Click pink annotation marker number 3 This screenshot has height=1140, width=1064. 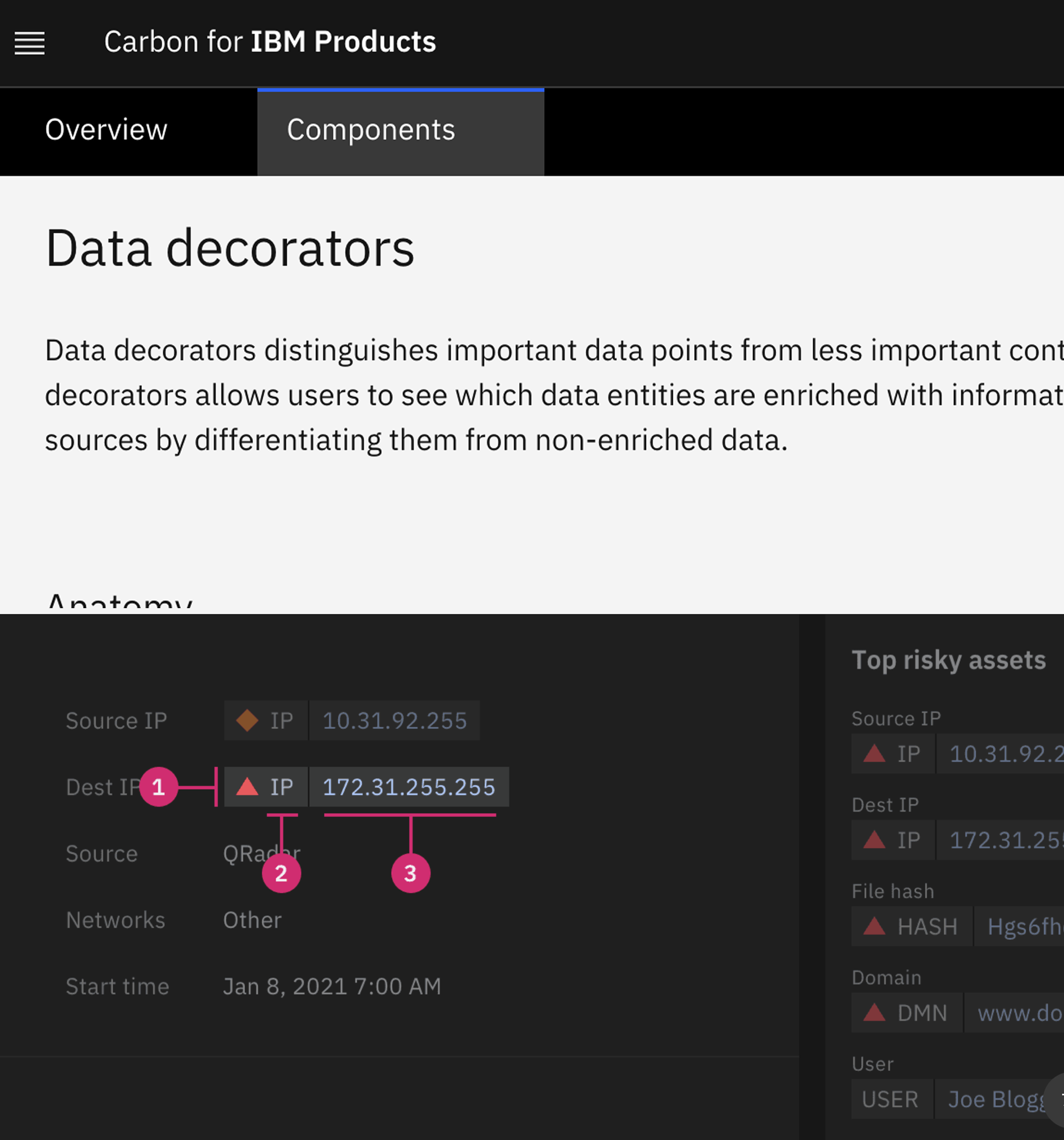[411, 874]
